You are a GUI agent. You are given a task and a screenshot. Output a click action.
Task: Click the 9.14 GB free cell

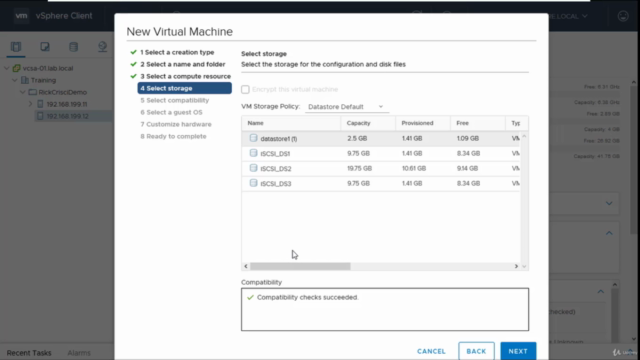click(467, 168)
